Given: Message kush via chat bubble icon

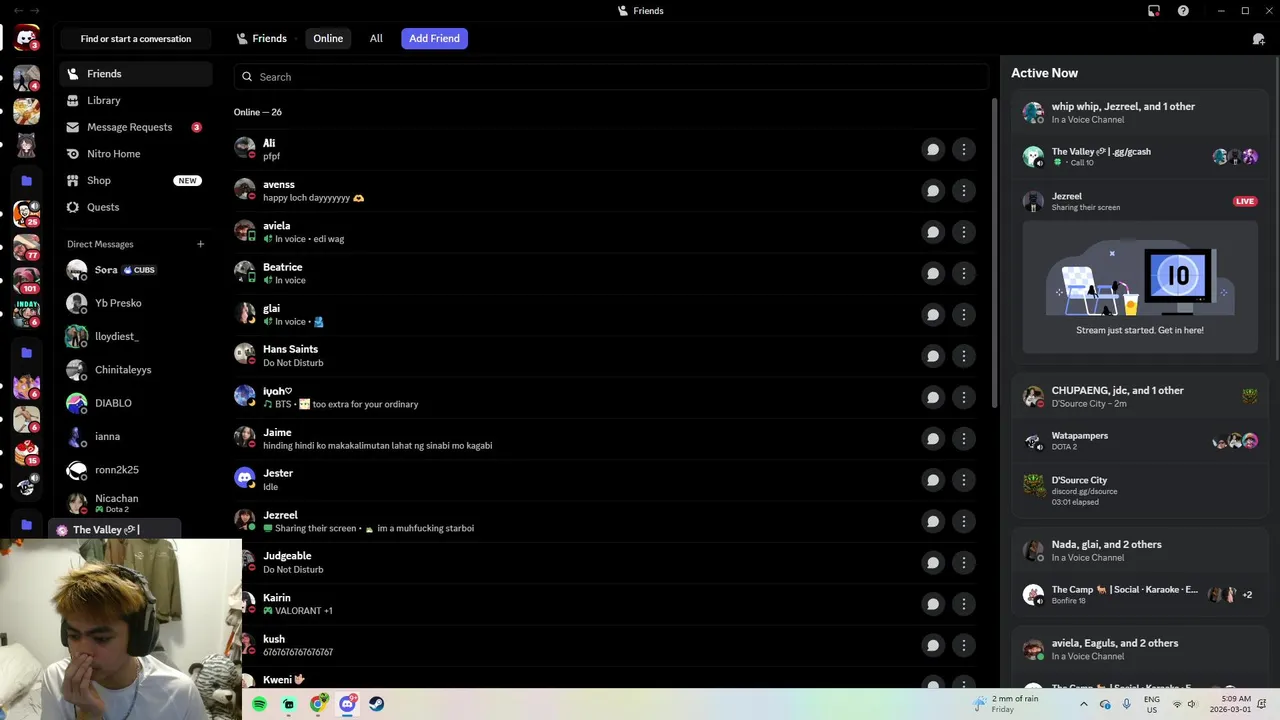Looking at the screenshot, I should (x=932, y=645).
